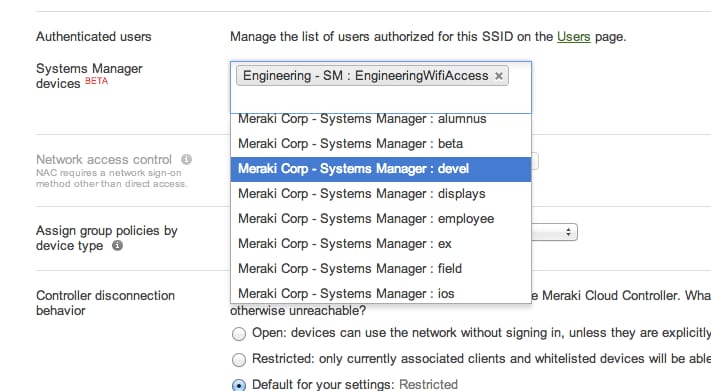Click the Controller disconnection behavior label
The width and height of the screenshot is (711, 391).
pyautogui.click(x=105, y=303)
